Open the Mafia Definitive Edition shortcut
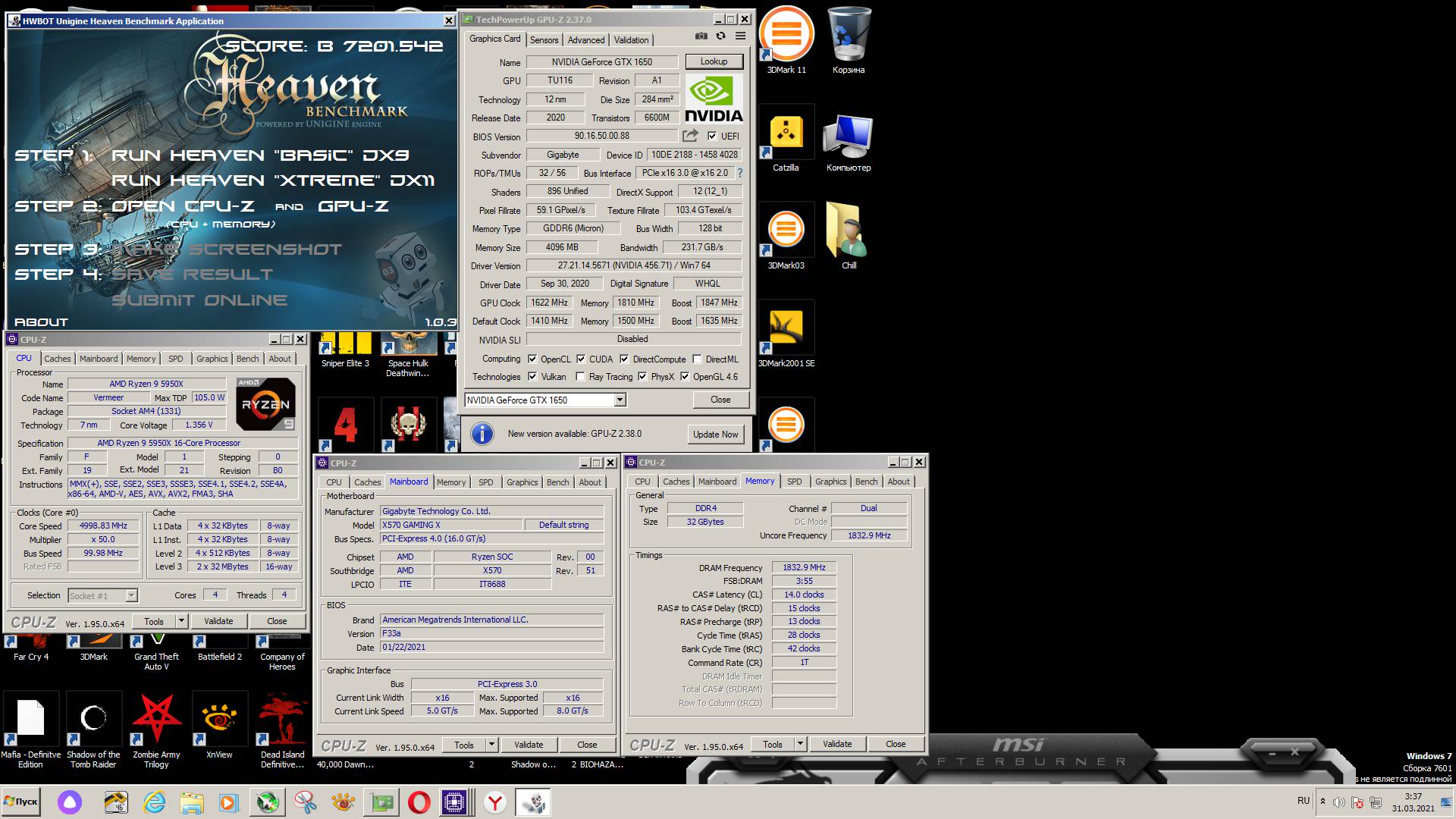Viewport: 1456px width, 819px height. click(x=30, y=730)
